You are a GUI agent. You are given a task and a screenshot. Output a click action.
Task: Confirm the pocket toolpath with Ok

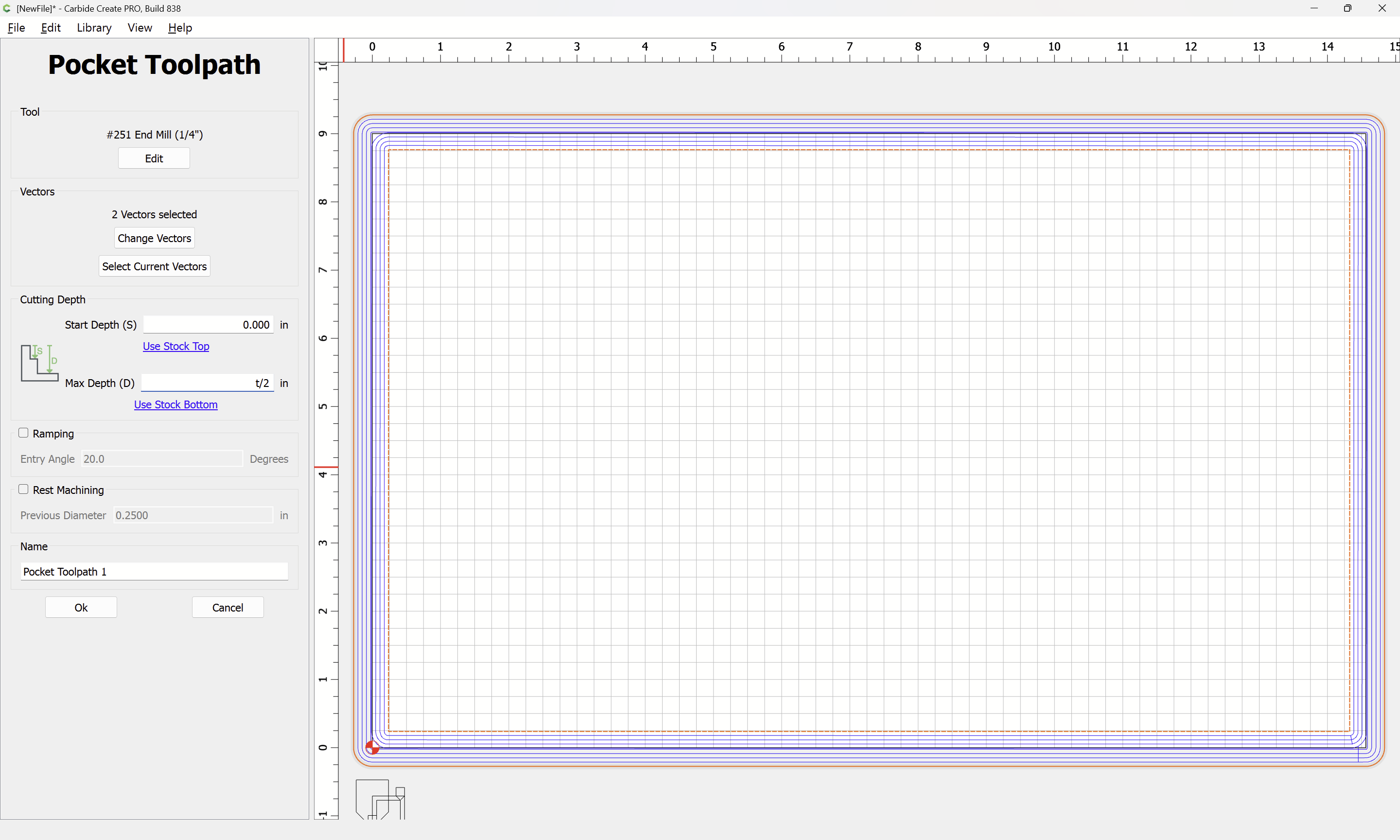coord(81,607)
